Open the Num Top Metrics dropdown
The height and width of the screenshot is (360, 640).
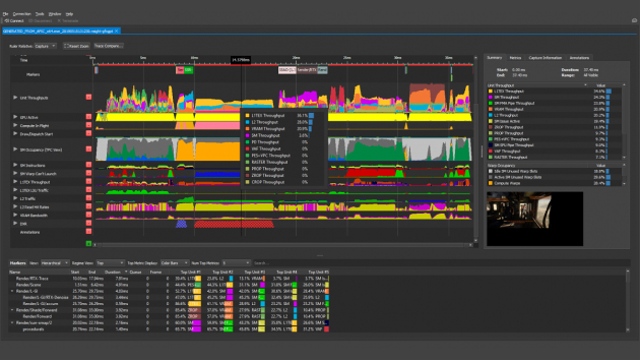pos(236,263)
